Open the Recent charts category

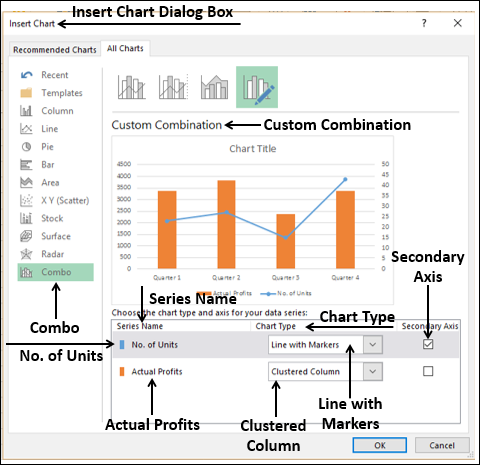point(55,75)
